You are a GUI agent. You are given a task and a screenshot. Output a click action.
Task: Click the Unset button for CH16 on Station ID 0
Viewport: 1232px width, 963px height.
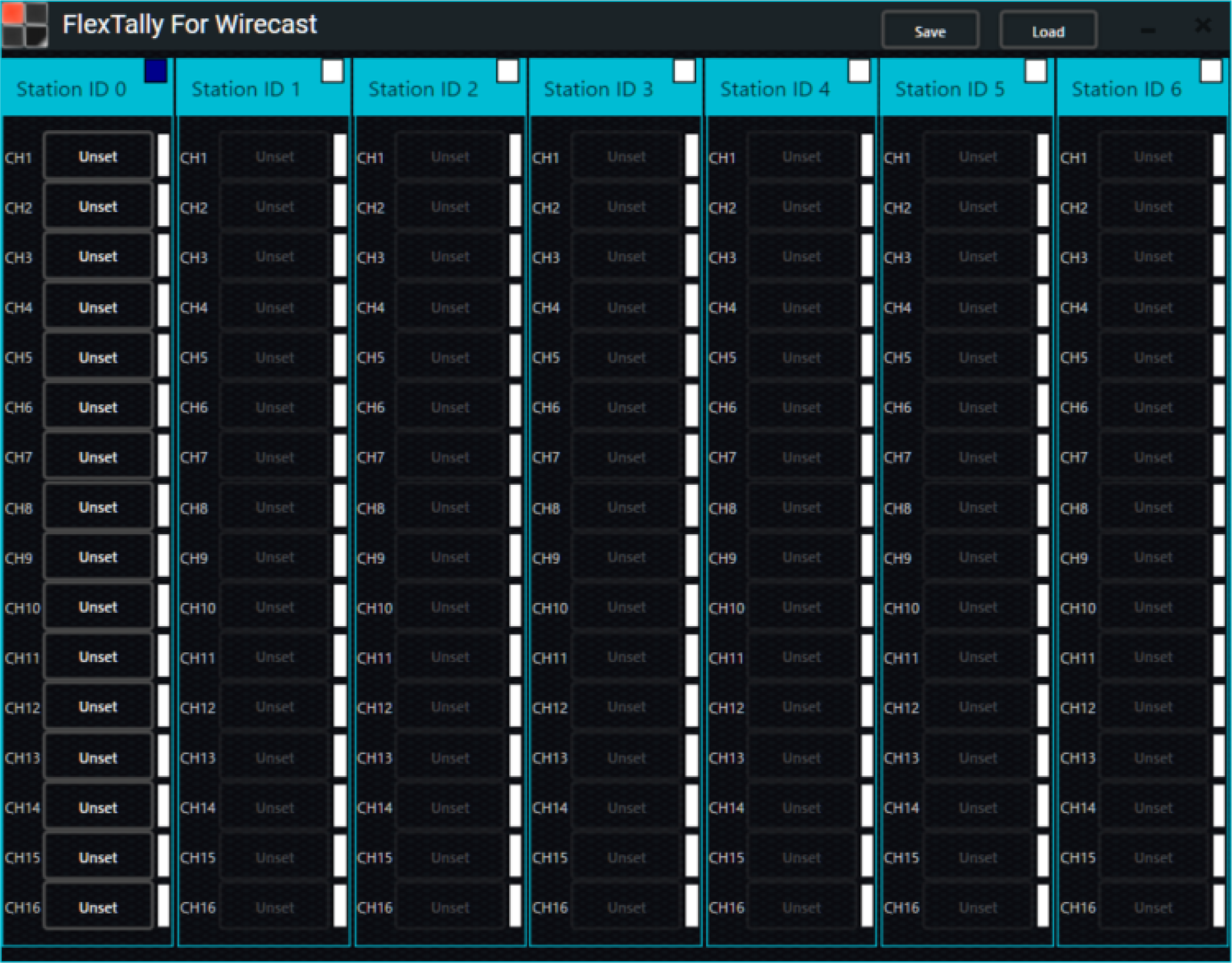tap(97, 907)
